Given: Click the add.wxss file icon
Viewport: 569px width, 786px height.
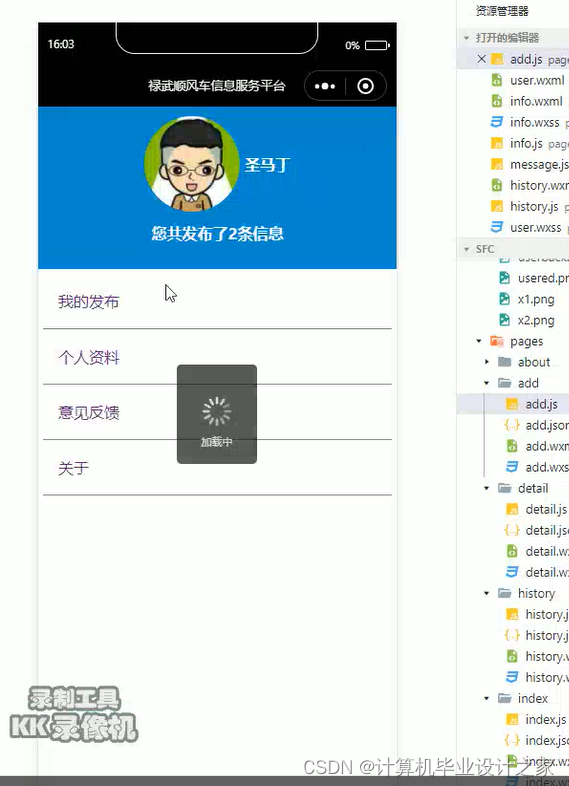Looking at the screenshot, I should pos(512,467).
